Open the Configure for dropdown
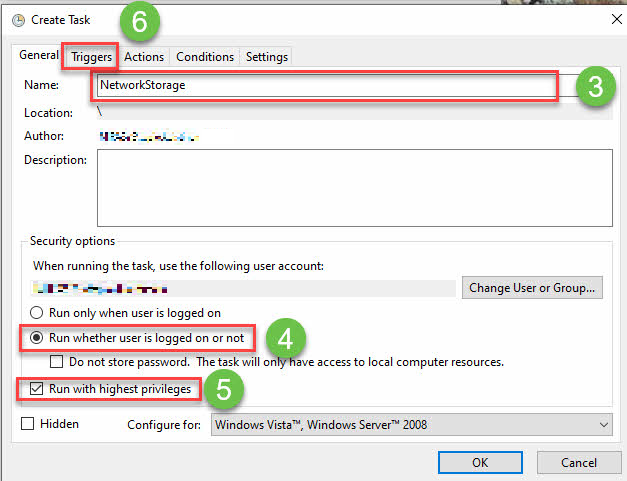 point(411,425)
